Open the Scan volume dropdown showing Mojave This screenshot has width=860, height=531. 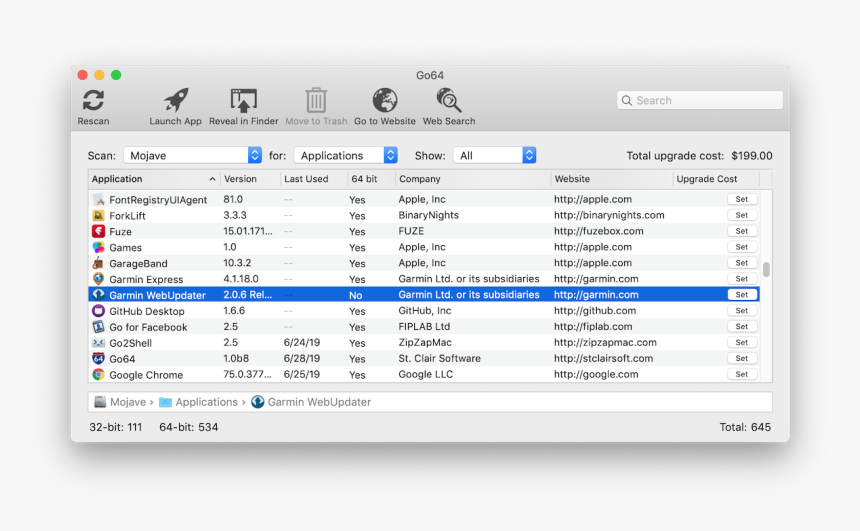click(x=193, y=155)
